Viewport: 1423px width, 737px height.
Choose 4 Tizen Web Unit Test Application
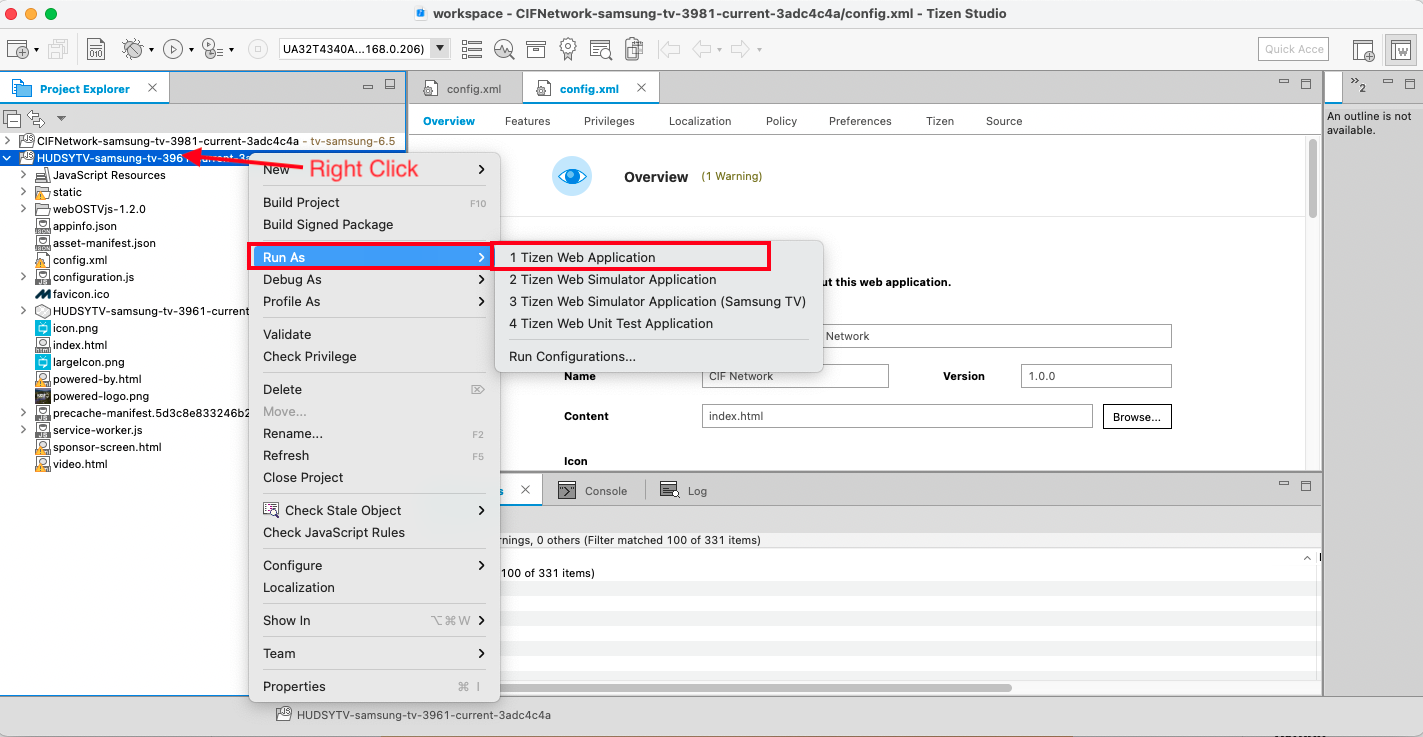point(658,324)
